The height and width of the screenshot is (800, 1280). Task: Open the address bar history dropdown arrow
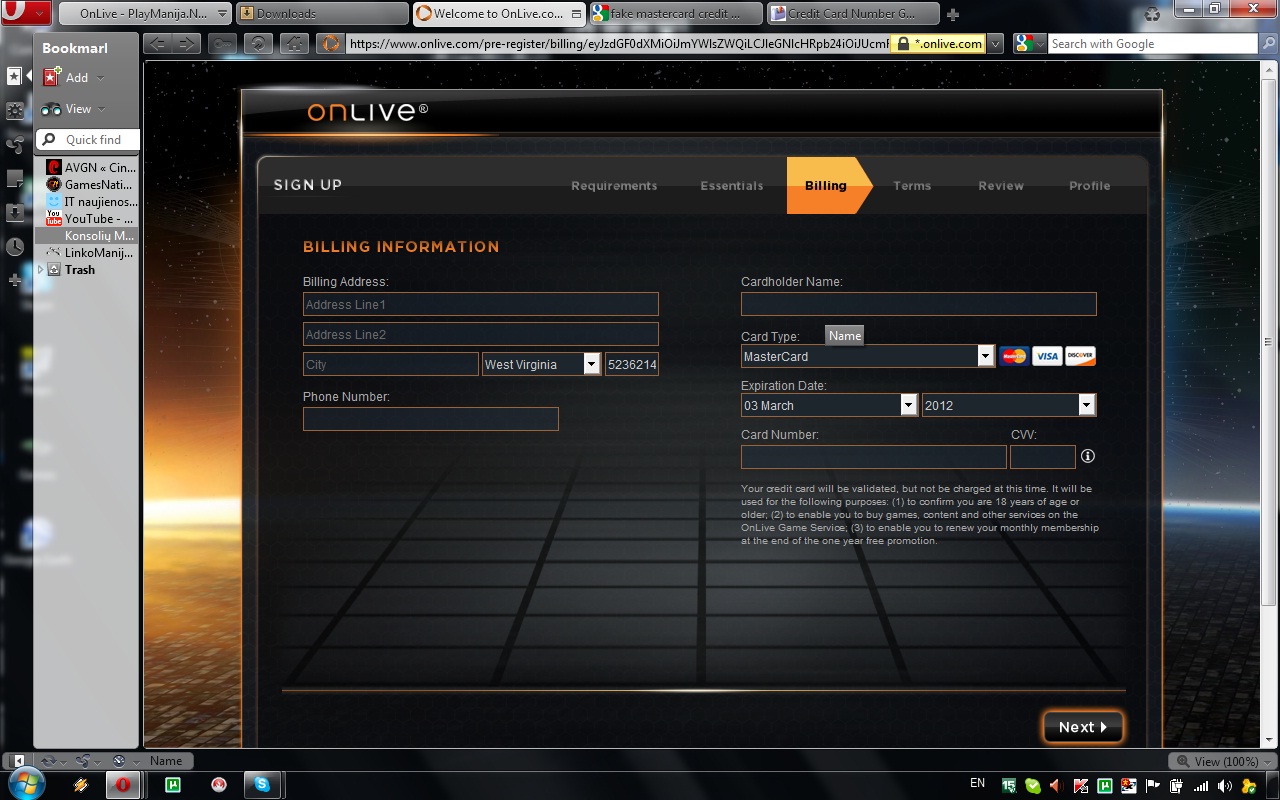(x=995, y=44)
